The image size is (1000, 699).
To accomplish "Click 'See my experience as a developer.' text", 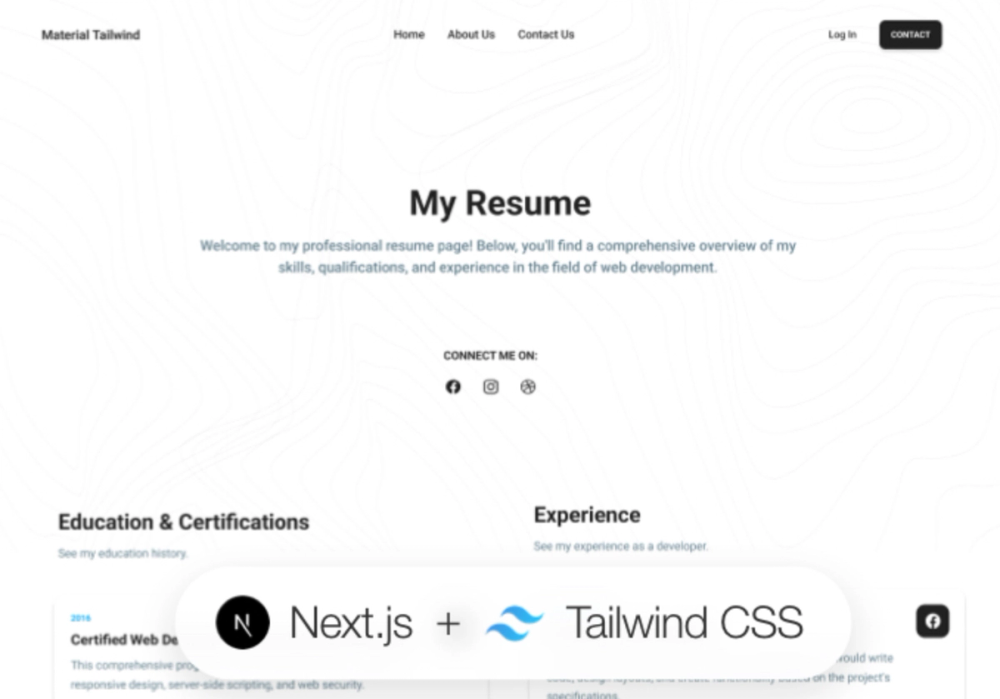I will tap(621, 546).
